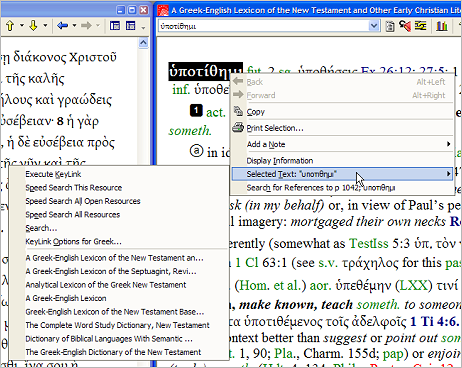Screen dimensions: 462x368
Task: Follow the TestIss abbreviation link
Action: (x=369, y=244)
